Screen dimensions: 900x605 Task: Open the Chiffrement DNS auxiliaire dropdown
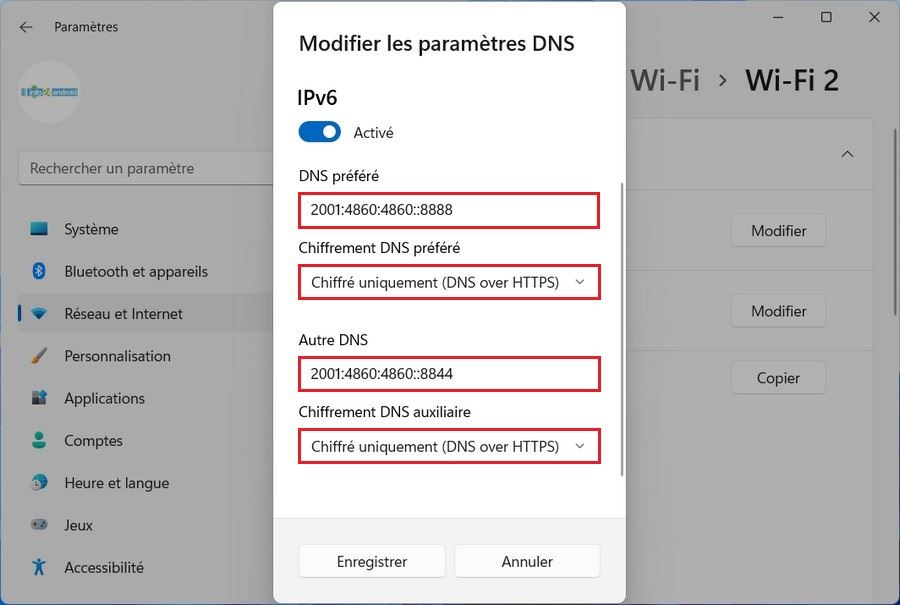448,446
